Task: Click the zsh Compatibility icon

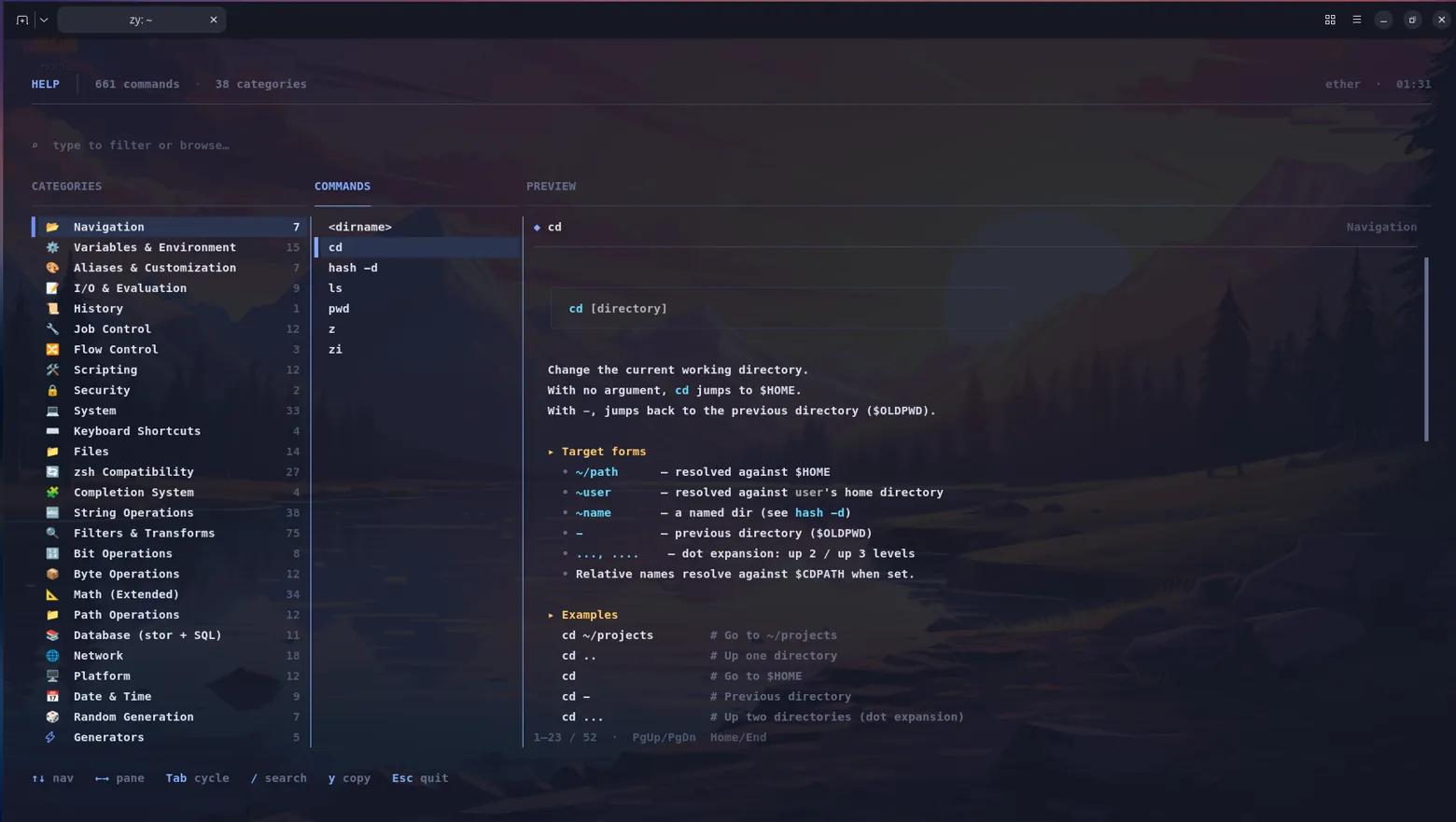Action: coord(52,472)
